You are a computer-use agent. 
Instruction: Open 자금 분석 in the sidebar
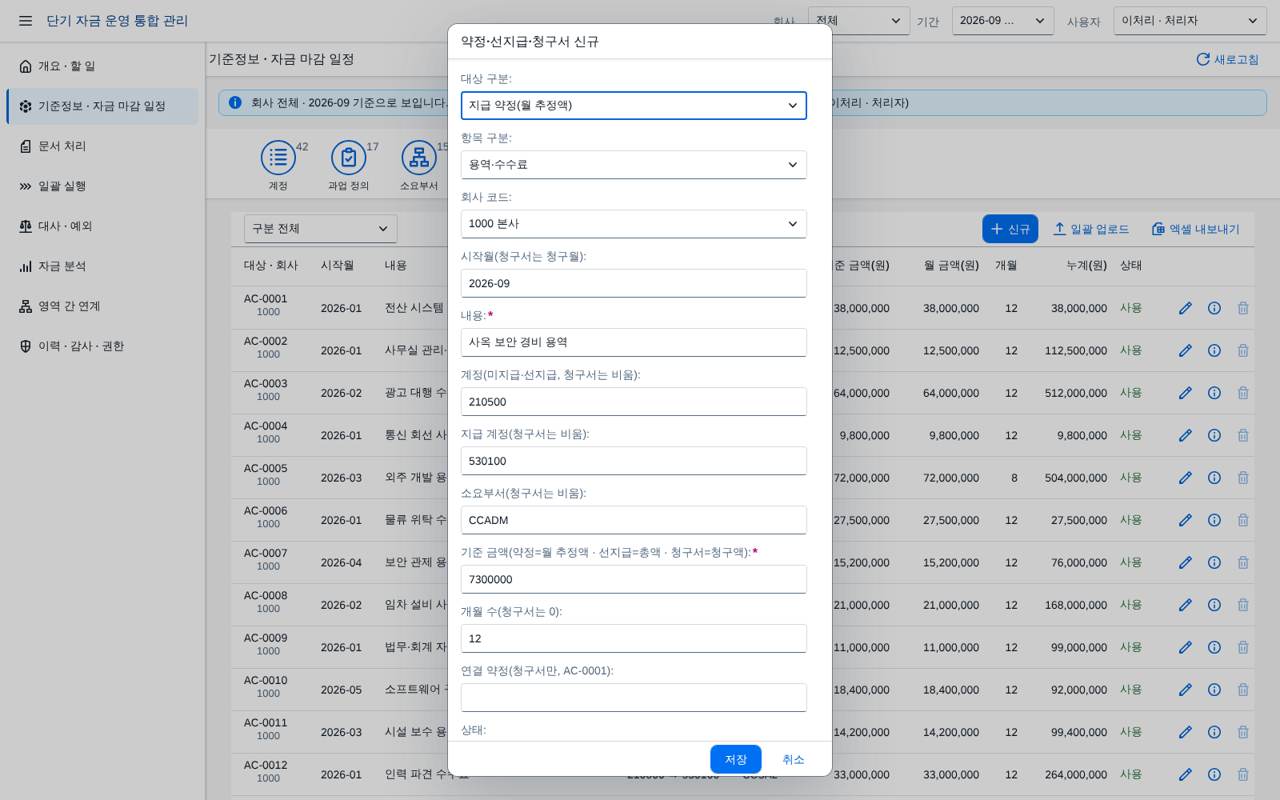[102, 266]
